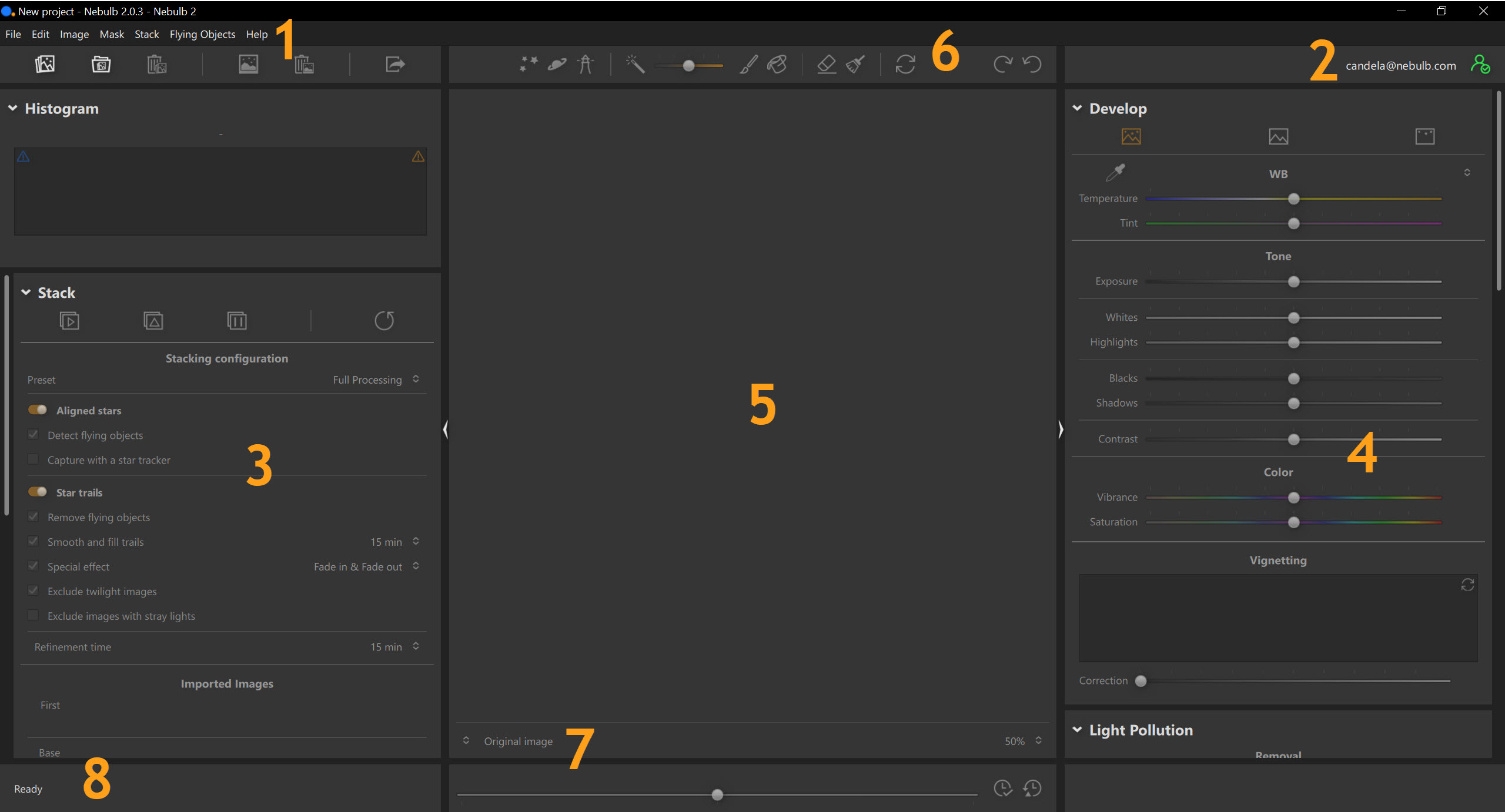Click the export image share icon
The height and width of the screenshot is (812, 1505).
coord(395,64)
